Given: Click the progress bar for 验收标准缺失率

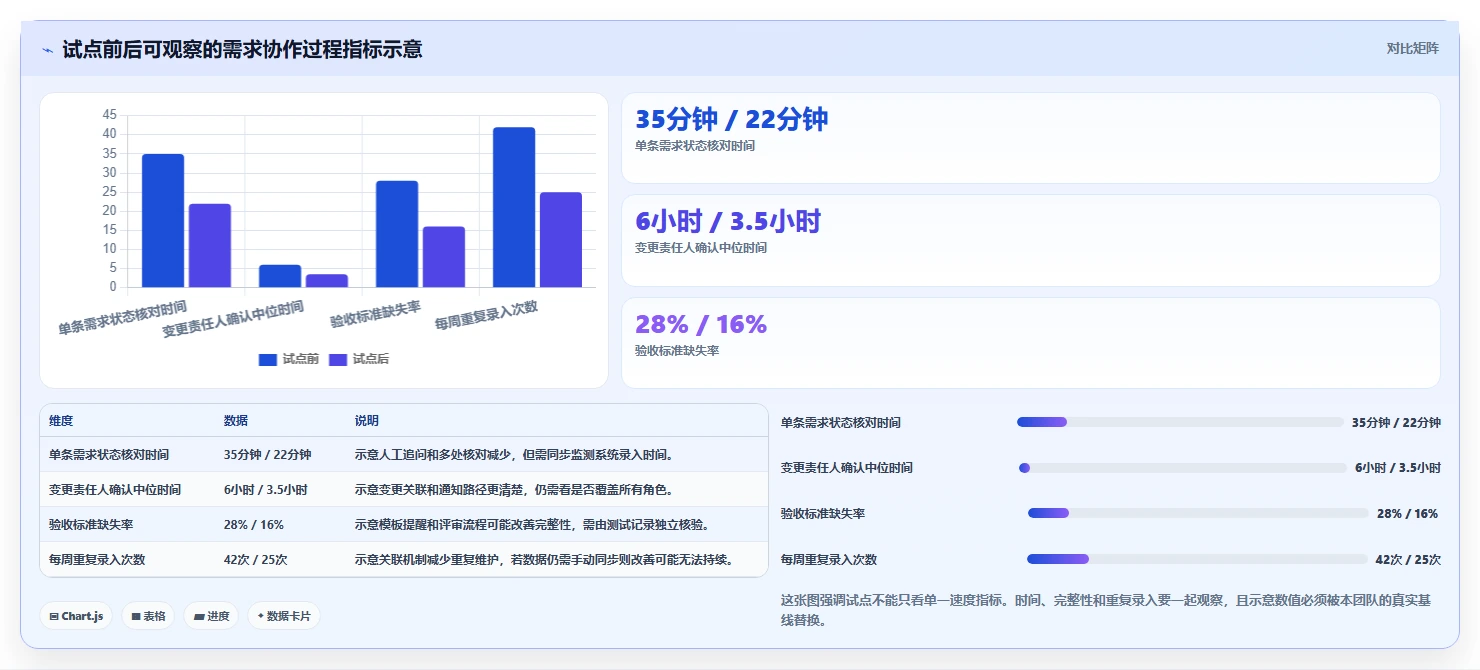Looking at the screenshot, I should point(1198,513).
